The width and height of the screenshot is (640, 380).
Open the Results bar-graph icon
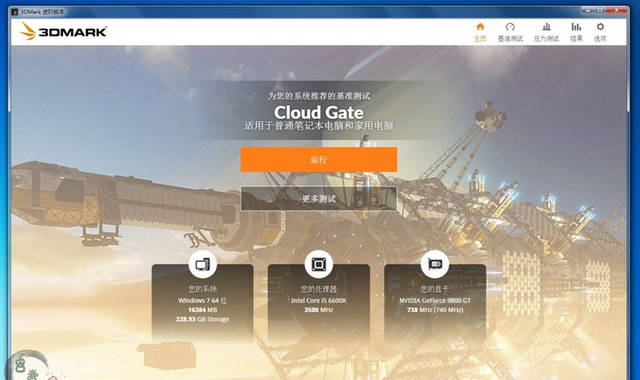[x=576, y=27]
